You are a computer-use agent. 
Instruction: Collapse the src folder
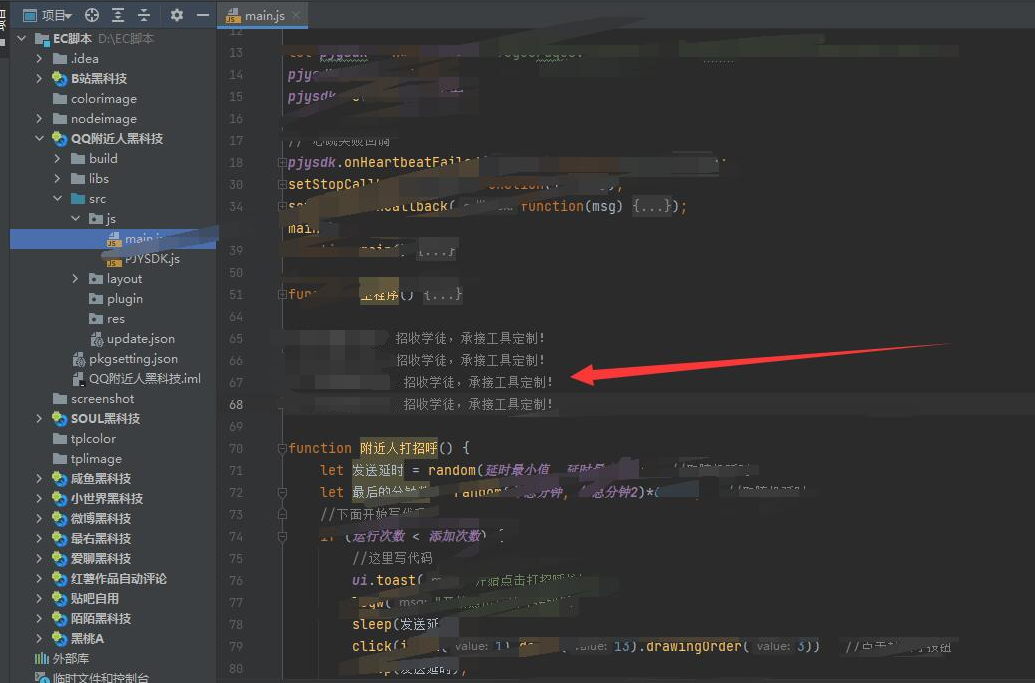57,198
